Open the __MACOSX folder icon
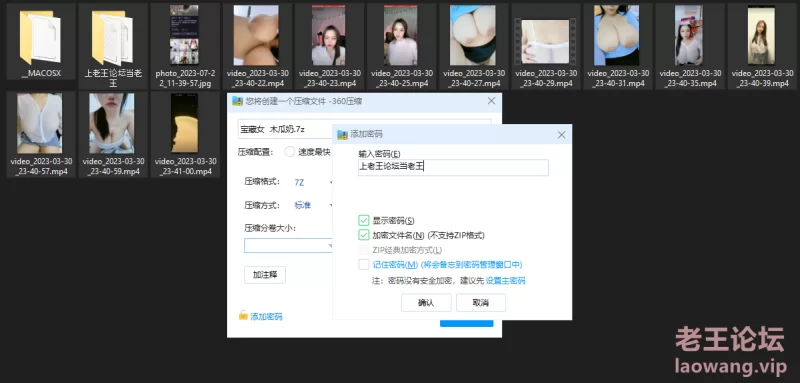 point(41,37)
